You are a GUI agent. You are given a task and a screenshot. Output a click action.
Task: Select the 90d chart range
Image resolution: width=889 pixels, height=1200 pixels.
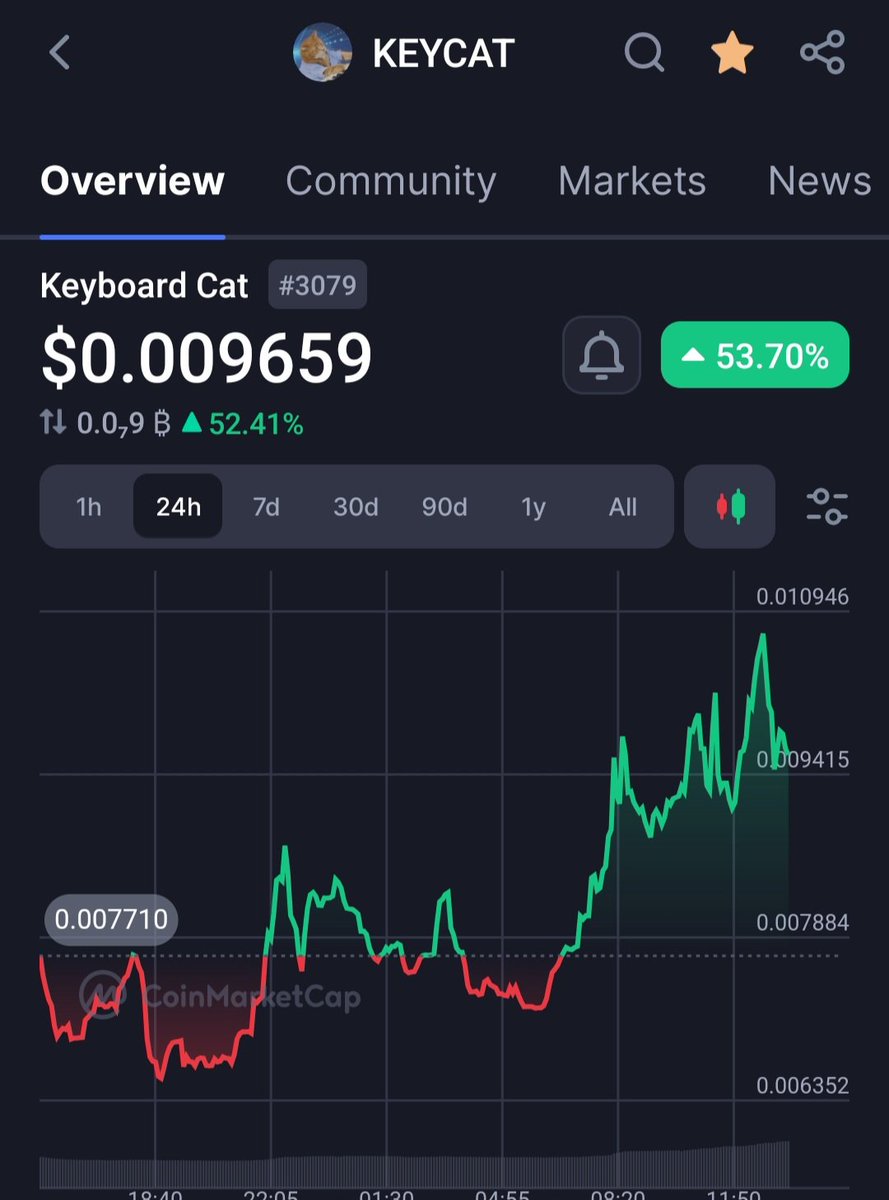[445, 507]
